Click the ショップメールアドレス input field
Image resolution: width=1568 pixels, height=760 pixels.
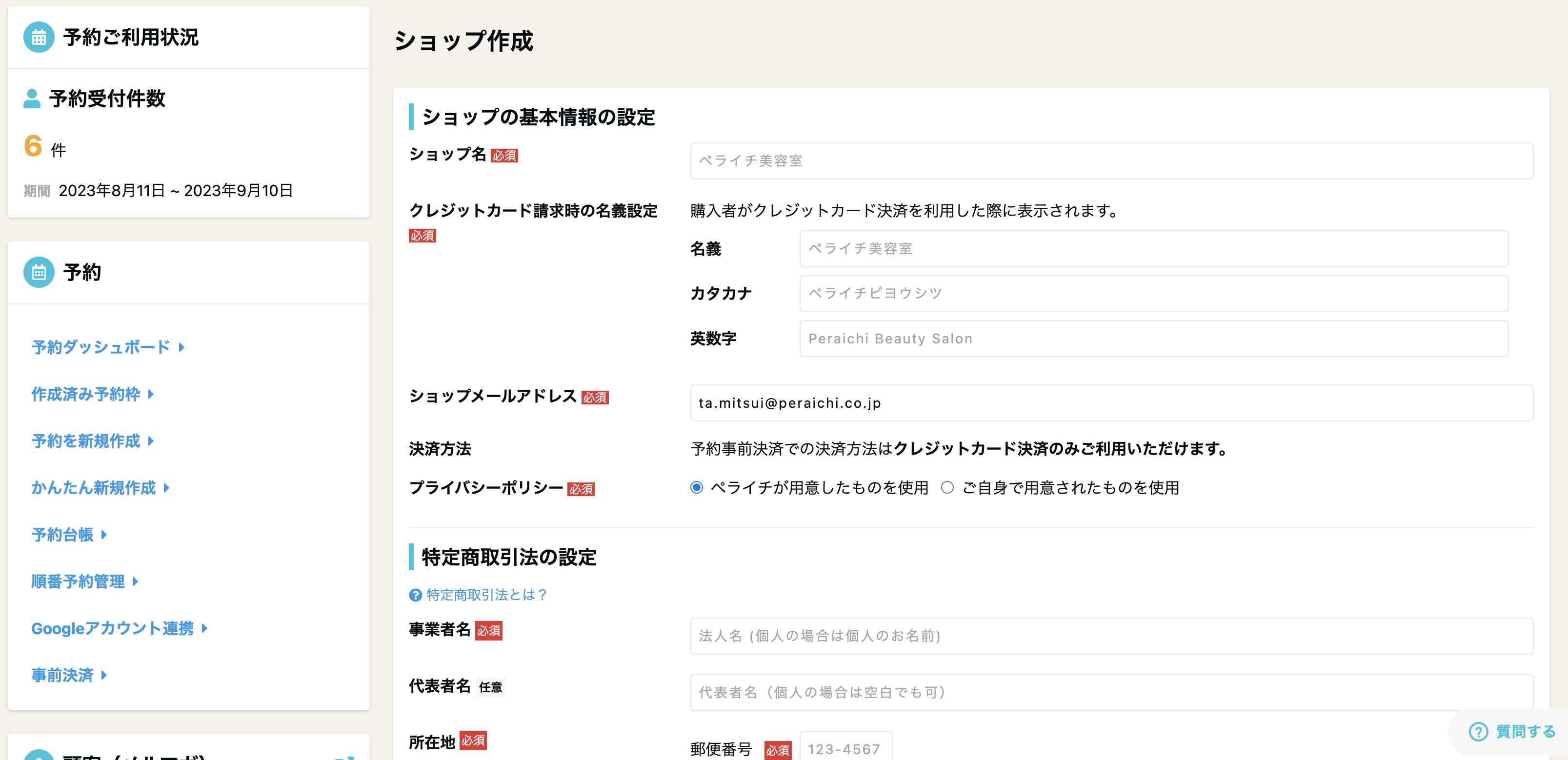(x=1111, y=403)
